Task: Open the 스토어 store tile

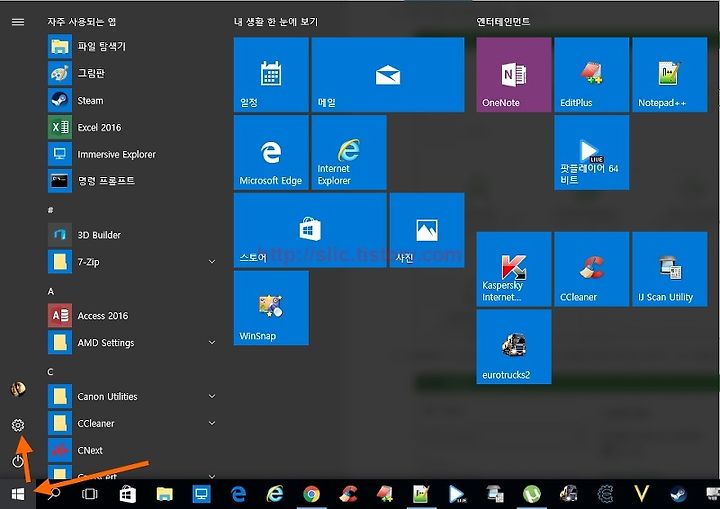Action: (x=310, y=230)
